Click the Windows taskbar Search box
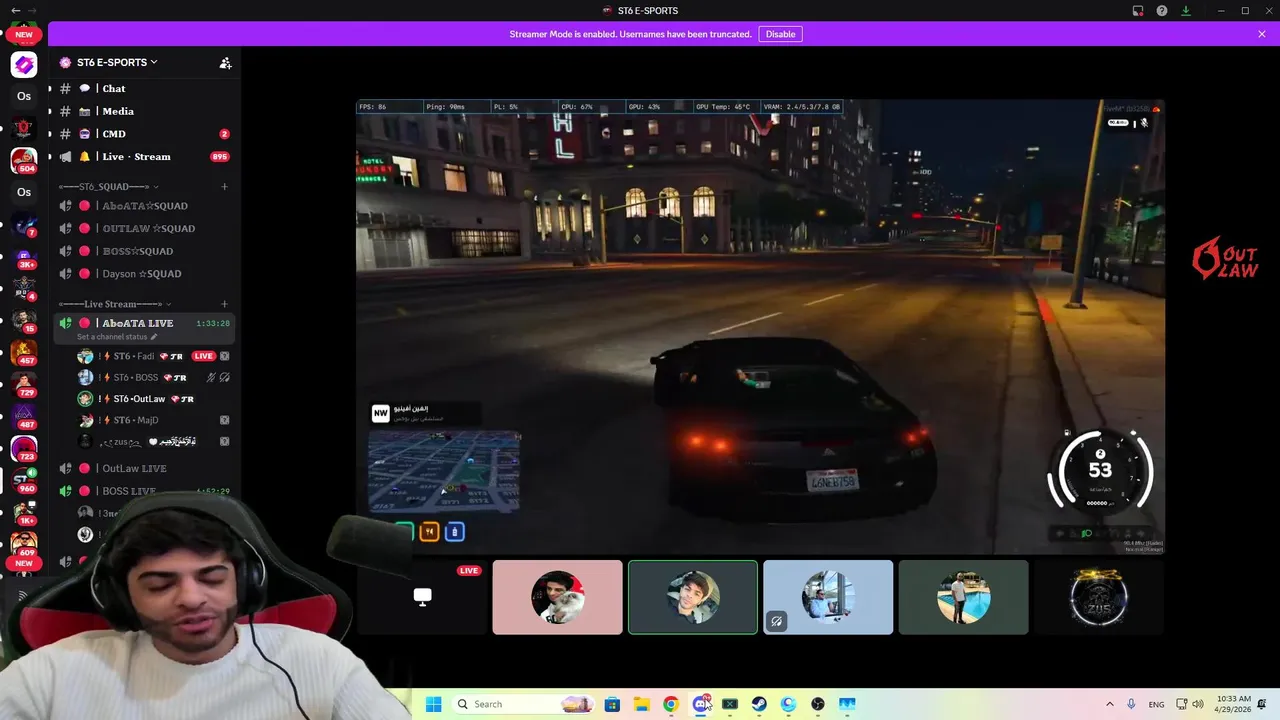This screenshot has height=720, width=1280. click(523, 704)
